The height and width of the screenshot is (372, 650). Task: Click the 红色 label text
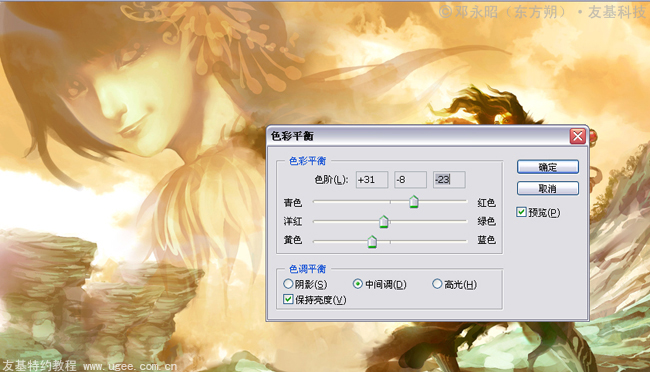pos(486,202)
